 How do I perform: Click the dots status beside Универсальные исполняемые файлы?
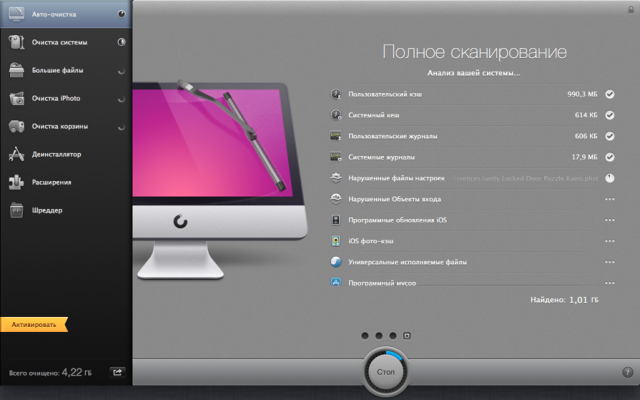pyautogui.click(x=609, y=262)
